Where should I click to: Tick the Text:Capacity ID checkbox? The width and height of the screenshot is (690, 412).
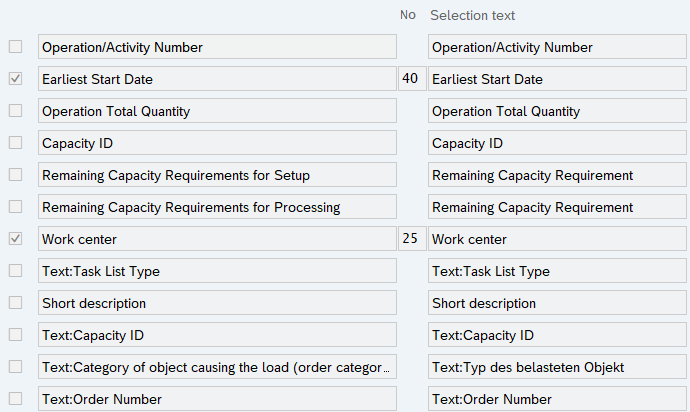[15, 335]
